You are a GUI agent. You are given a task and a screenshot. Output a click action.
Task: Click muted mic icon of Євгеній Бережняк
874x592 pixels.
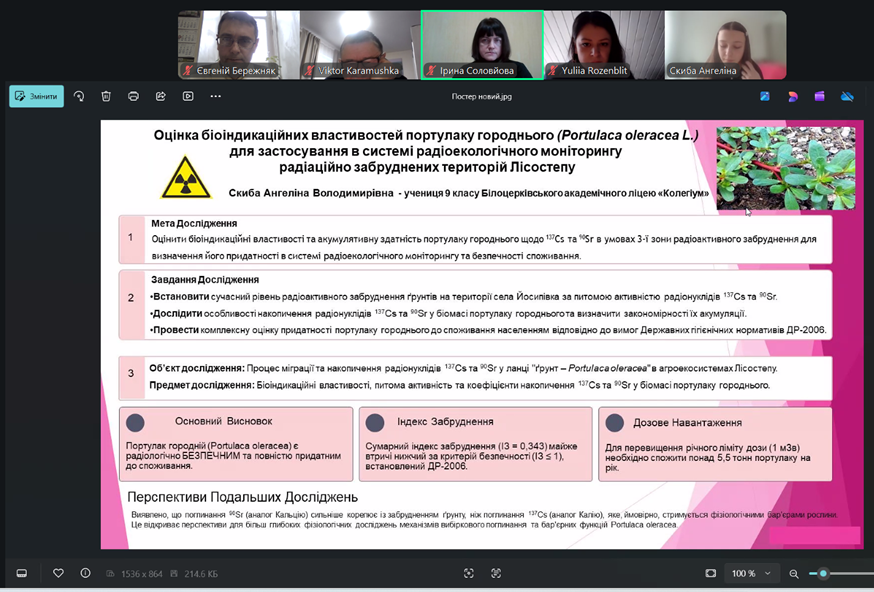pos(188,71)
